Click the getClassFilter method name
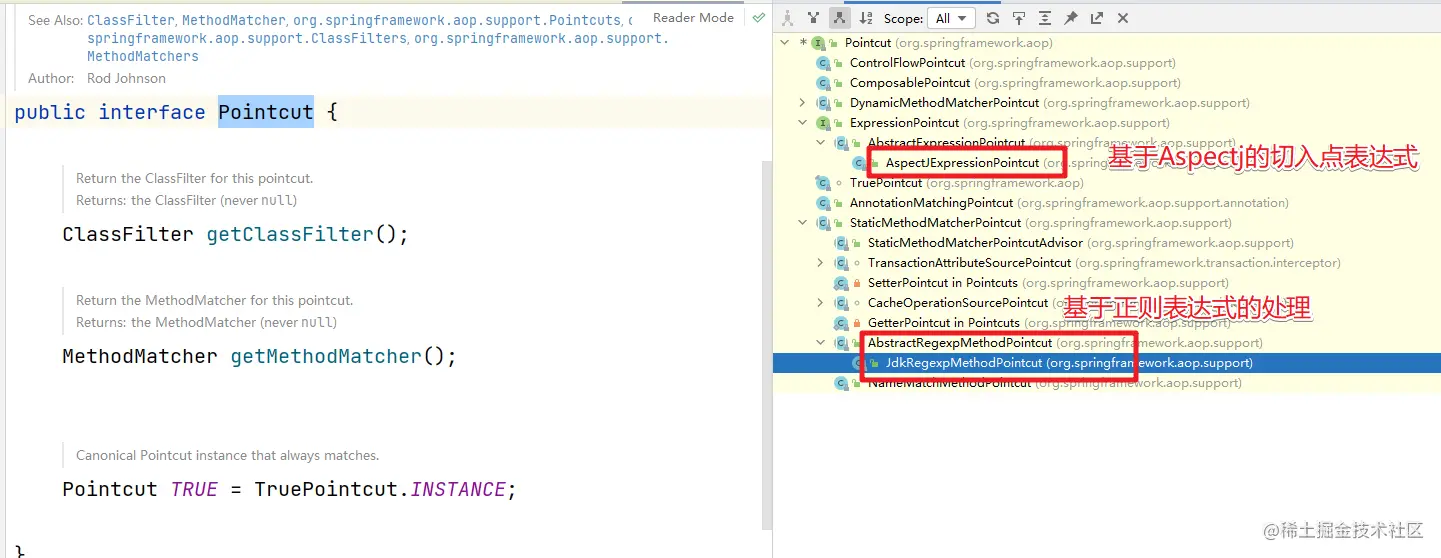The image size is (1441, 558). 290,235
